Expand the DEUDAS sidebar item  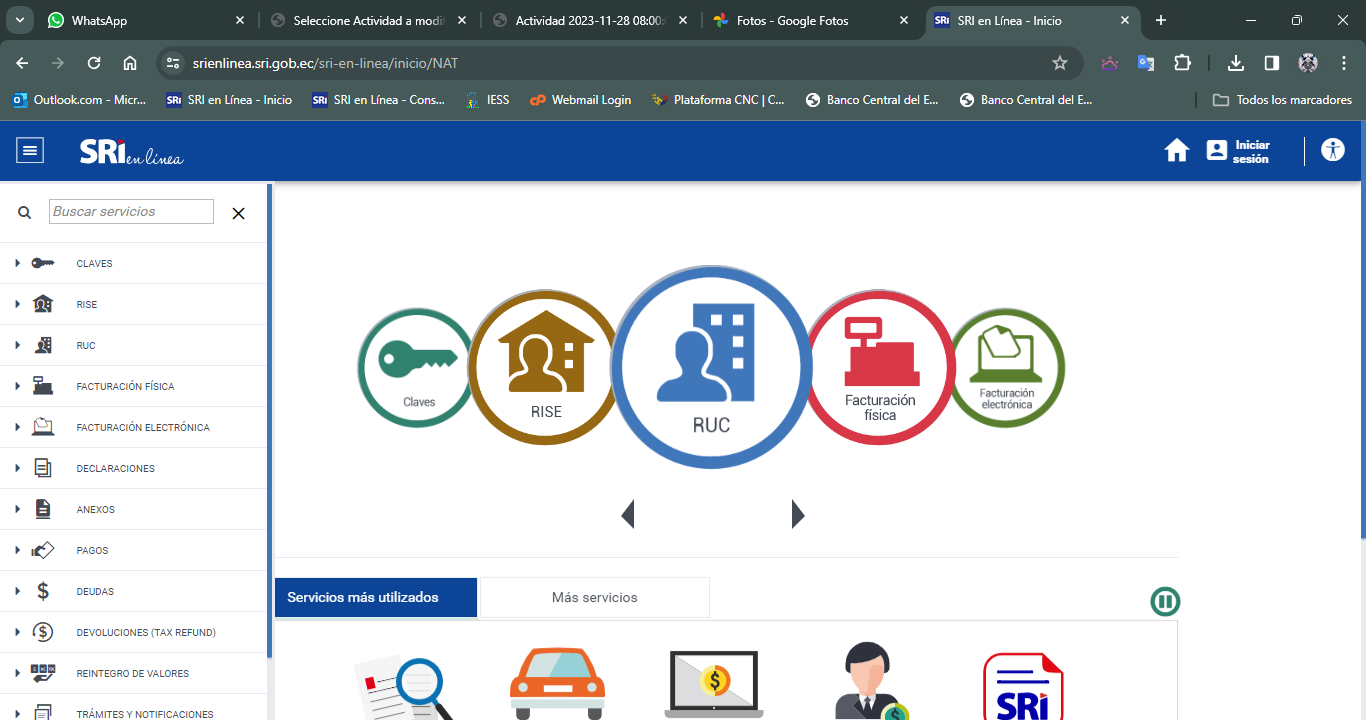coord(95,592)
